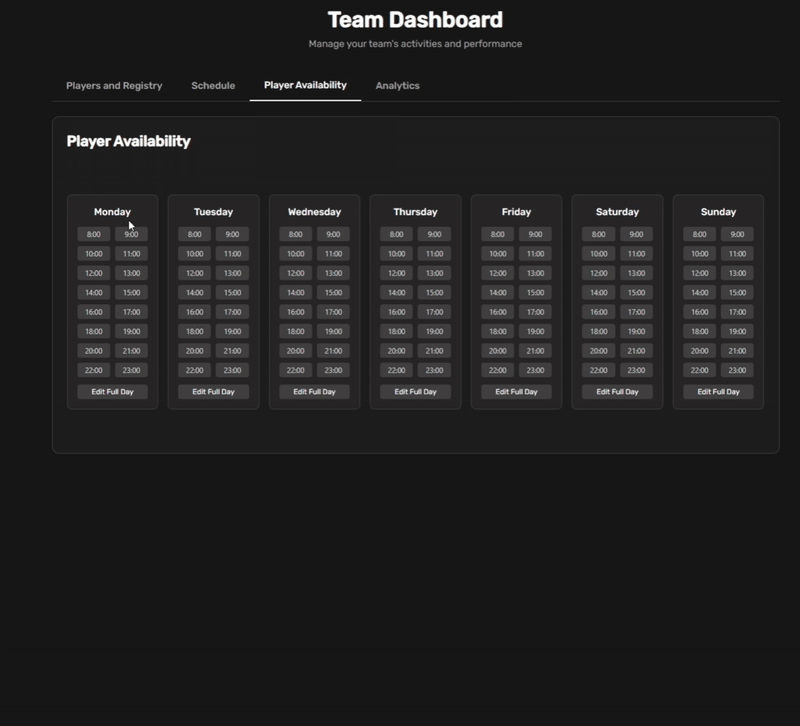Toggle Sunday 9:00 time slot
Viewport: 800px width, 726px height.
tap(737, 235)
